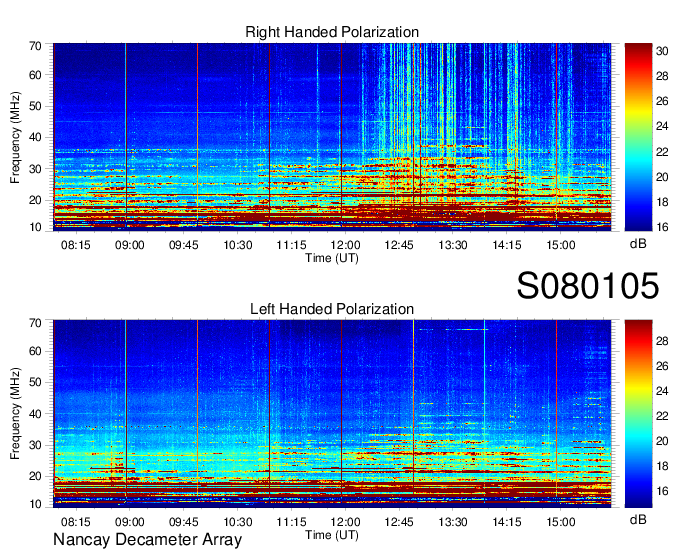
Task: Click the 28 dB label on the Left Handed colorbar
Action: pos(662,341)
